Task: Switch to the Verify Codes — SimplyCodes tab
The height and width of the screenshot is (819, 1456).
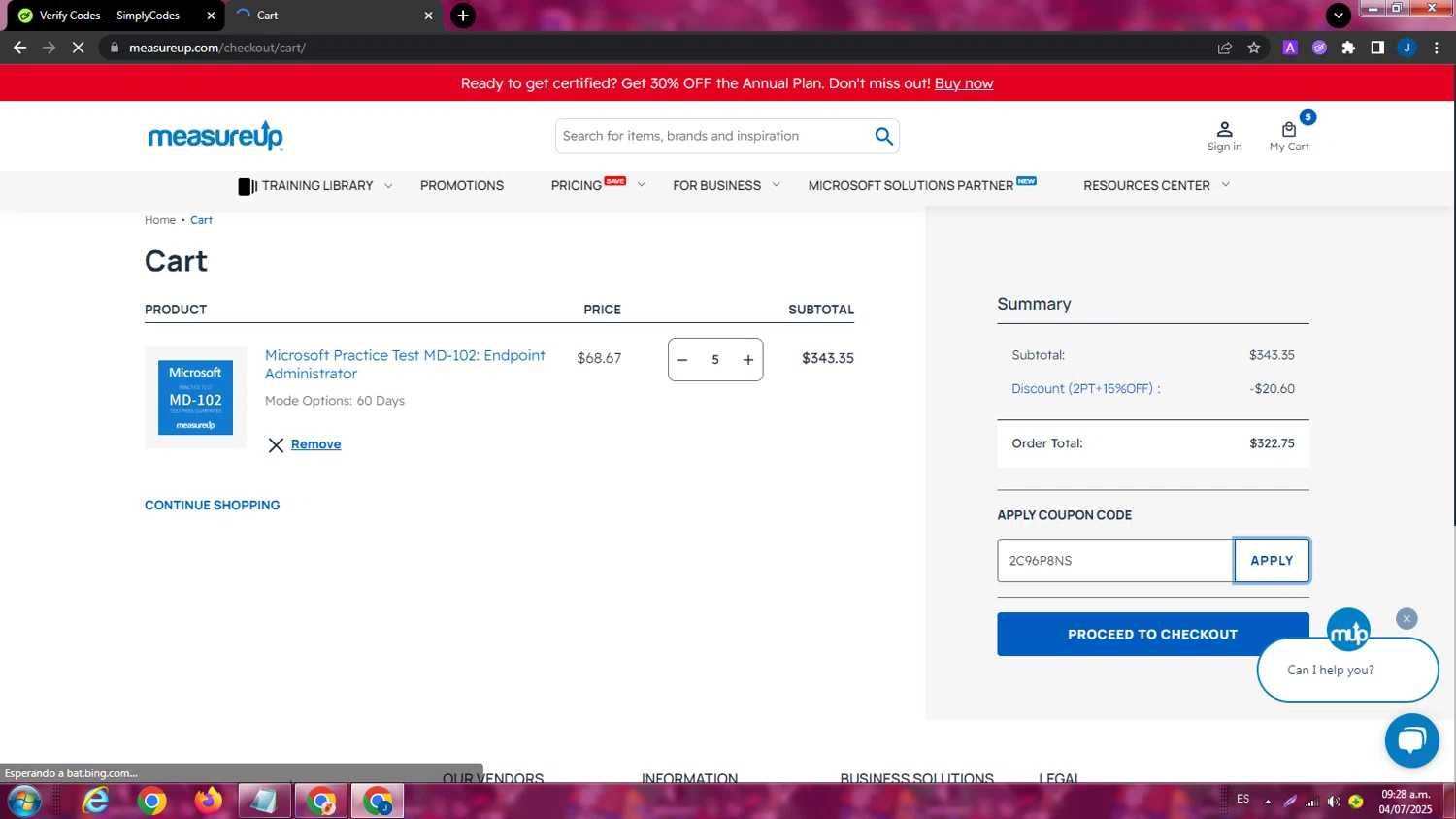Action: [110, 16]
